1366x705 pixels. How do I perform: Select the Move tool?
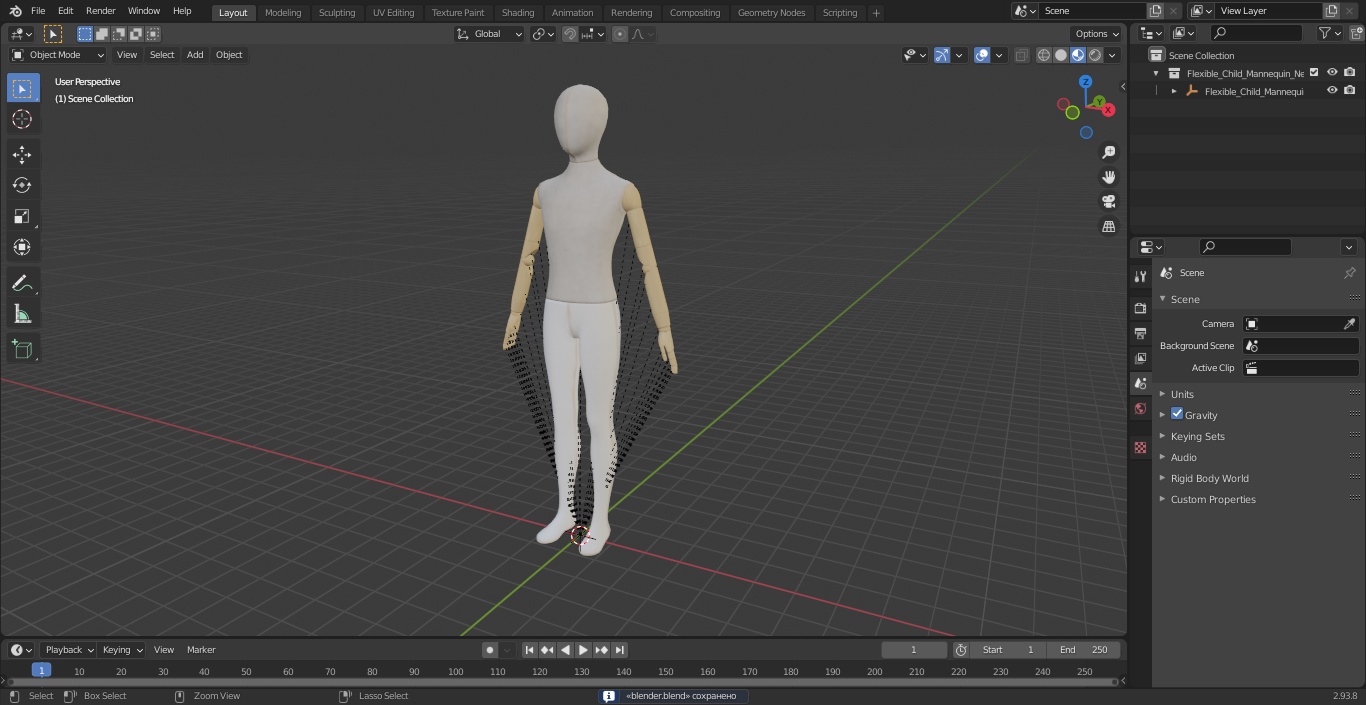pyautogui.click(x=23, y=155)
